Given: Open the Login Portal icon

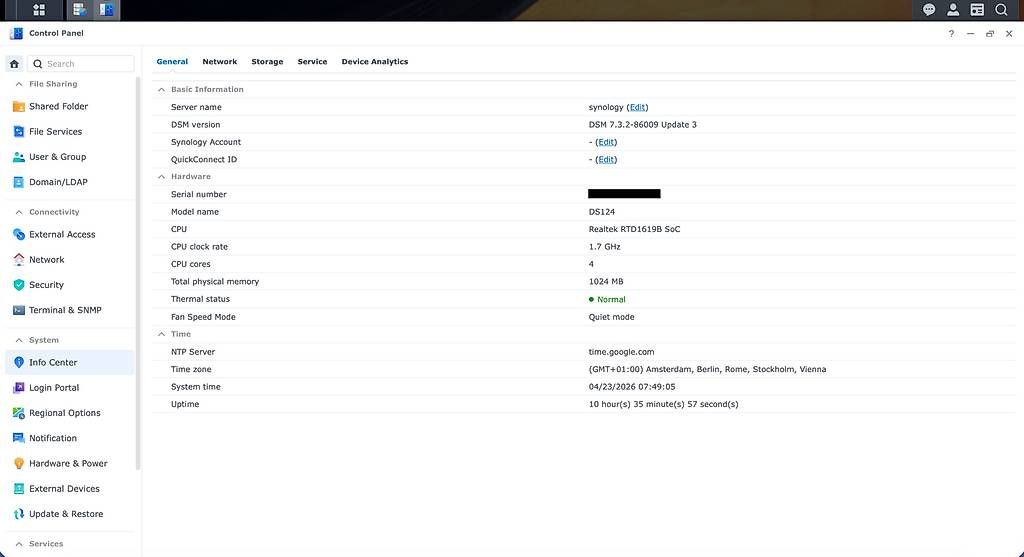Looking at the screenshot, I should (x=19, y=388).
